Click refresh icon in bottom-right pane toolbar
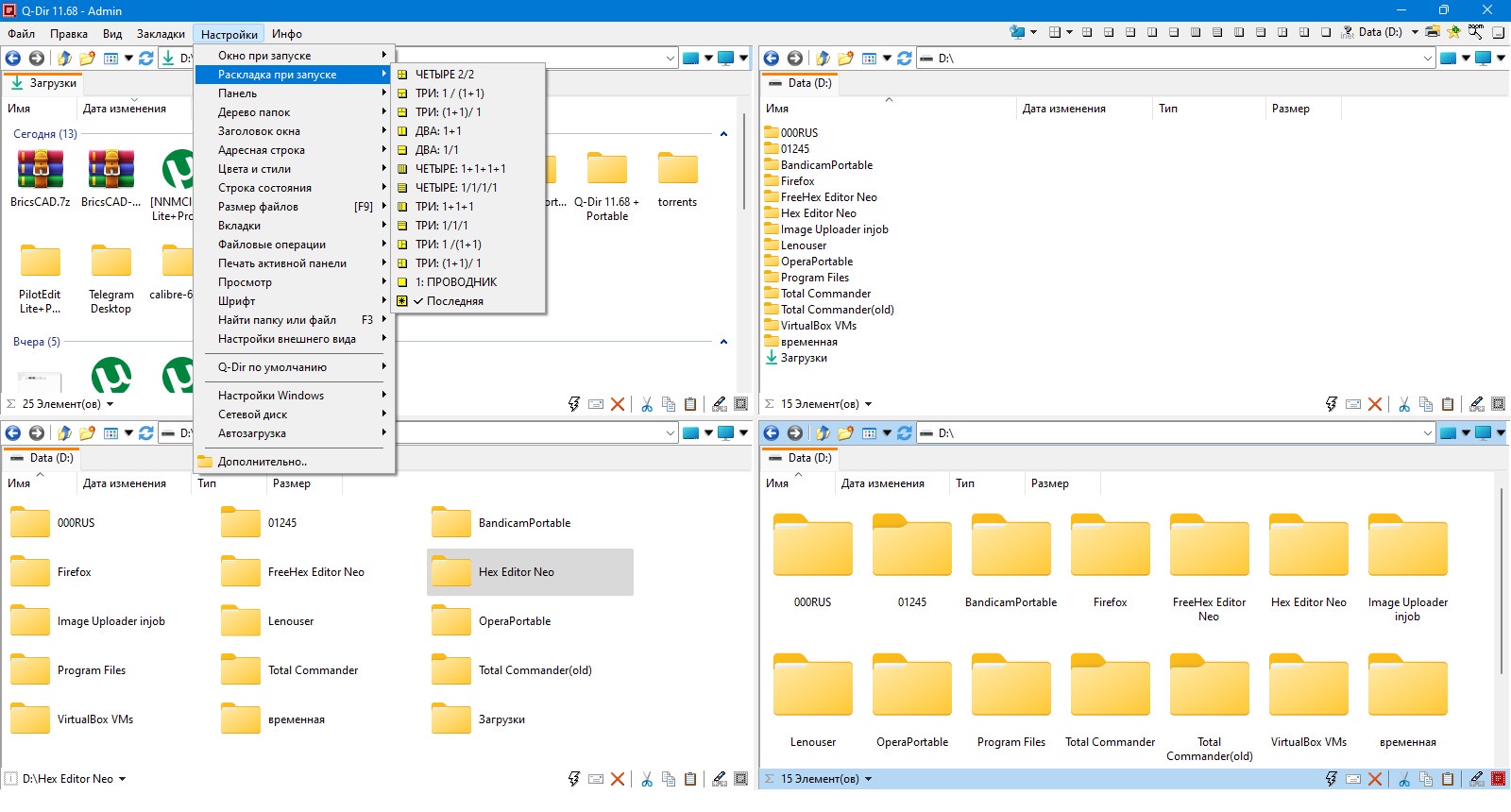The height and width of the screenshot is (812, 1511). (x=904, y=432)
